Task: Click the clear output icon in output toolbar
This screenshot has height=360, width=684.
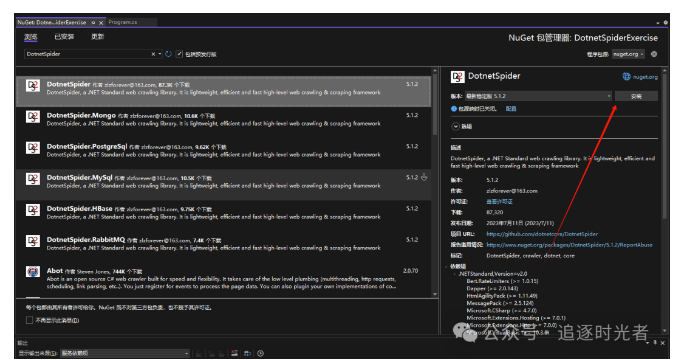Action: 234,353
